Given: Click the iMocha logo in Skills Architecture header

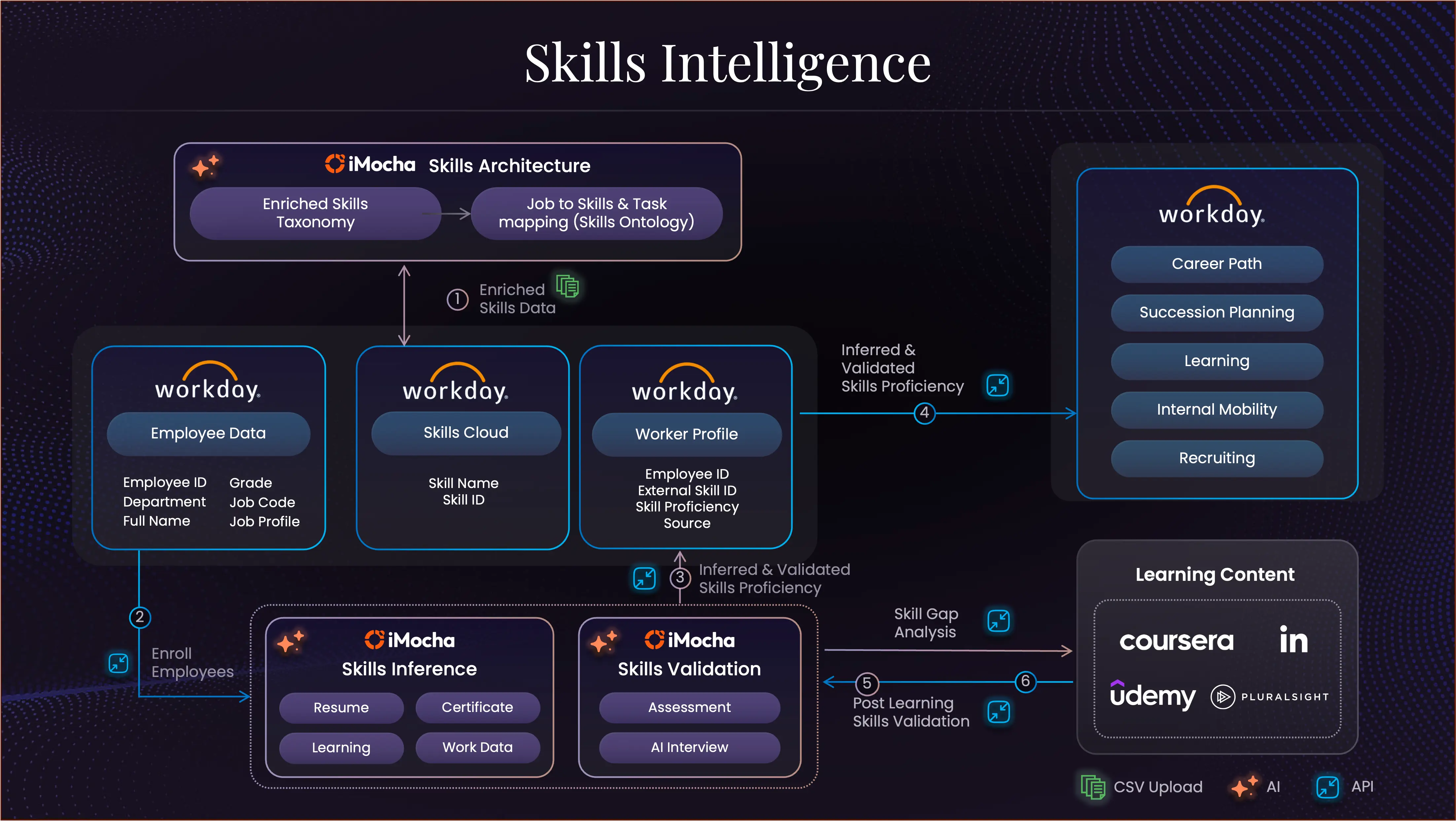Looking at the screenshot, I should pyautogui.click(x=370, y=164).
